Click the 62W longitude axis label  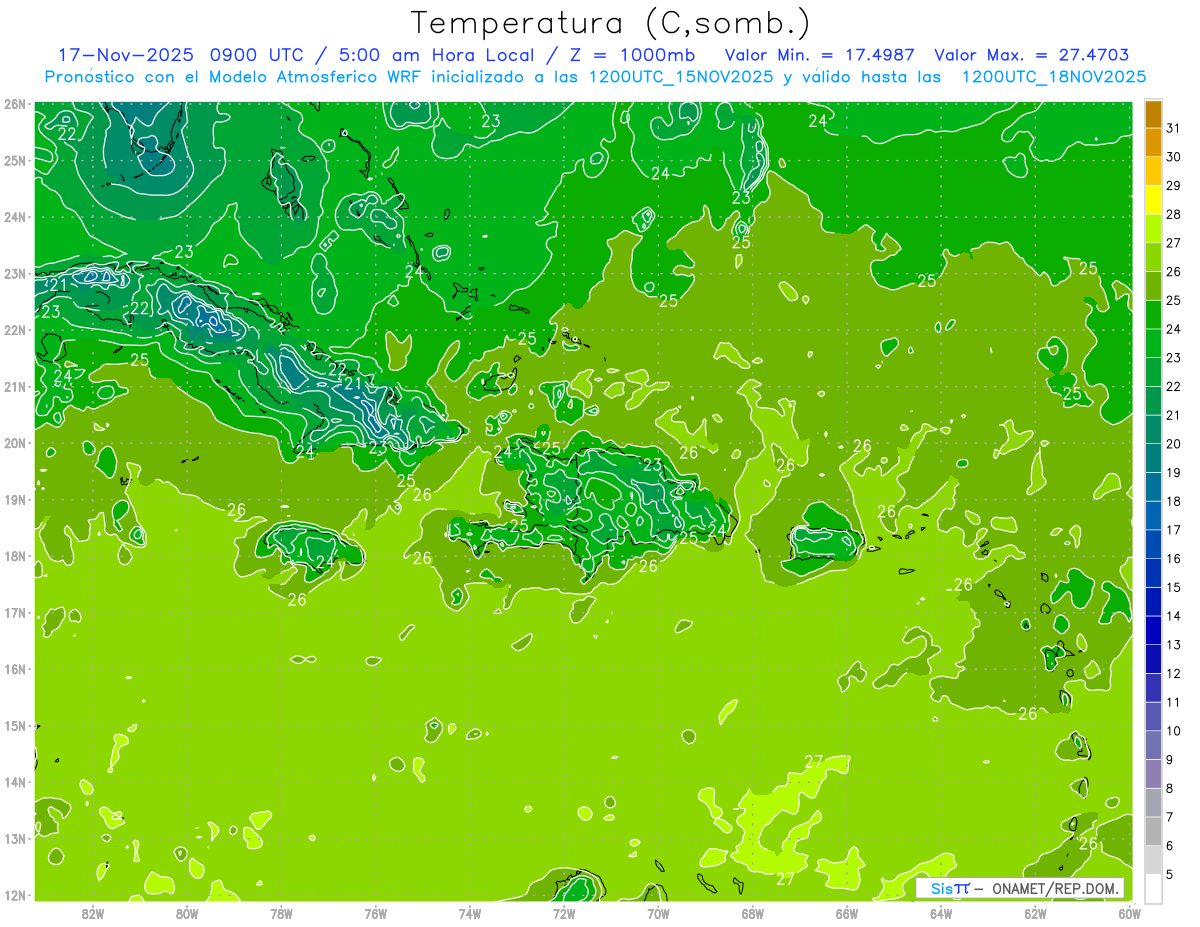[1035, 913]
